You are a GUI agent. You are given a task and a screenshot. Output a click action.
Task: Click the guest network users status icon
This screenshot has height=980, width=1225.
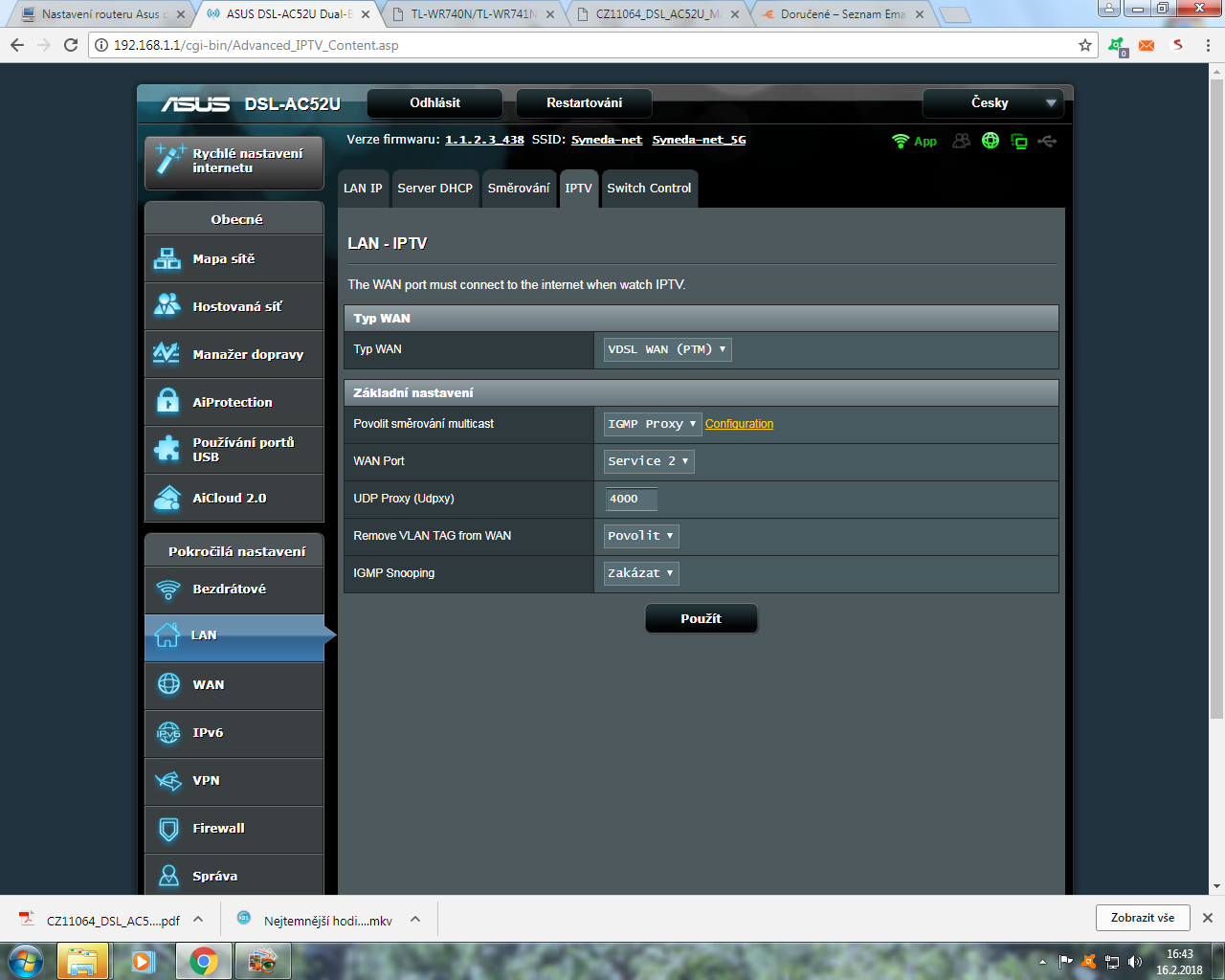click(x=962, y=141)
